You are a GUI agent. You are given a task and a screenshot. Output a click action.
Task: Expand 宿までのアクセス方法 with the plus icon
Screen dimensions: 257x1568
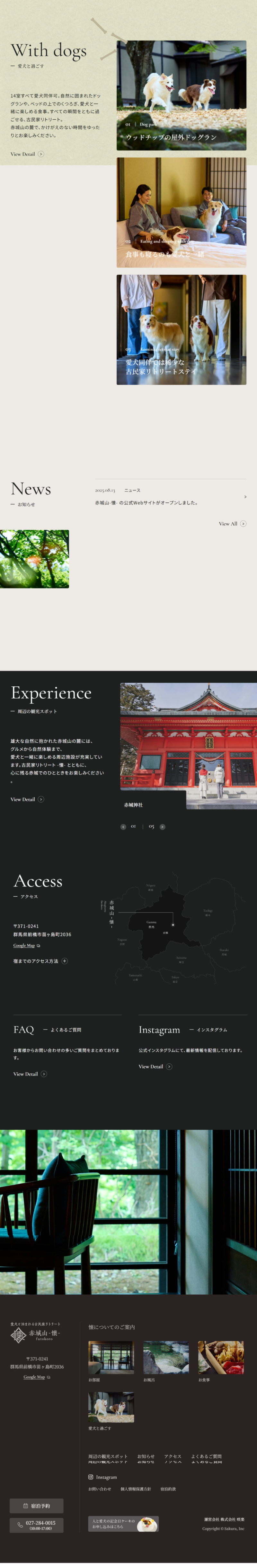click(64, 961)
